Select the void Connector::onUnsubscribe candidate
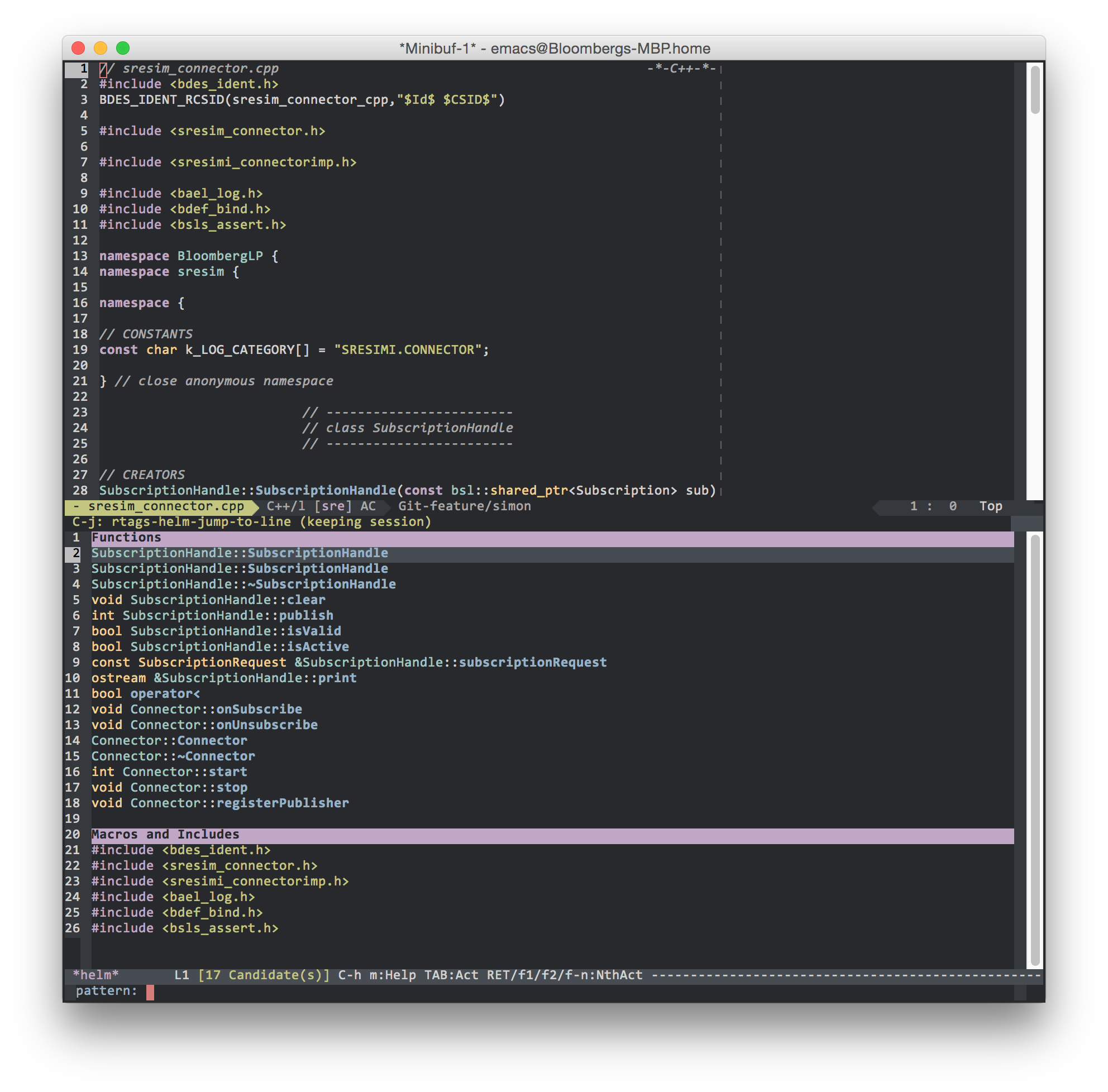The width and height of the screenshot is (1108, 1092). (x=204, y=725)
